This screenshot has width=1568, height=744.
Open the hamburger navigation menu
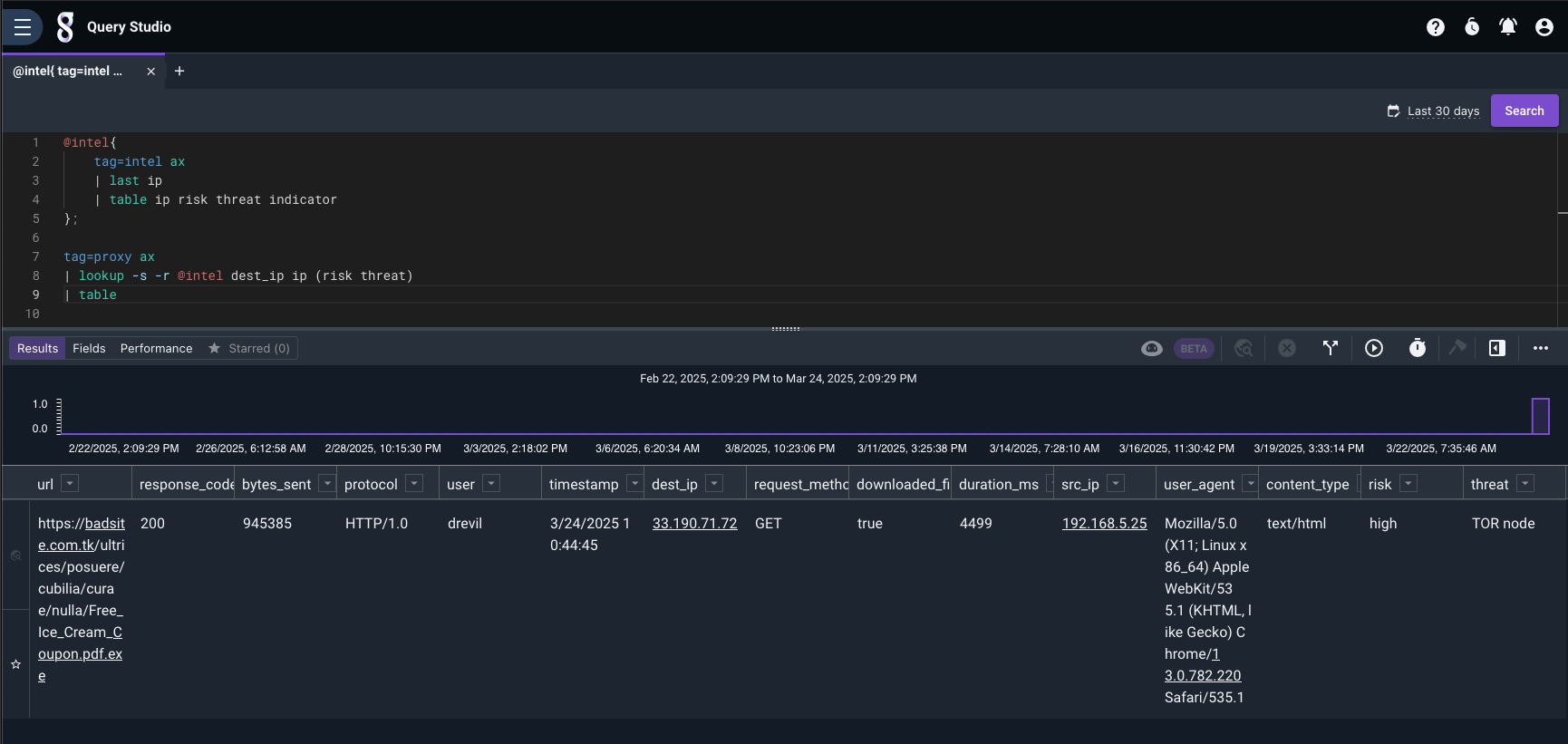(x=23, y=27)
